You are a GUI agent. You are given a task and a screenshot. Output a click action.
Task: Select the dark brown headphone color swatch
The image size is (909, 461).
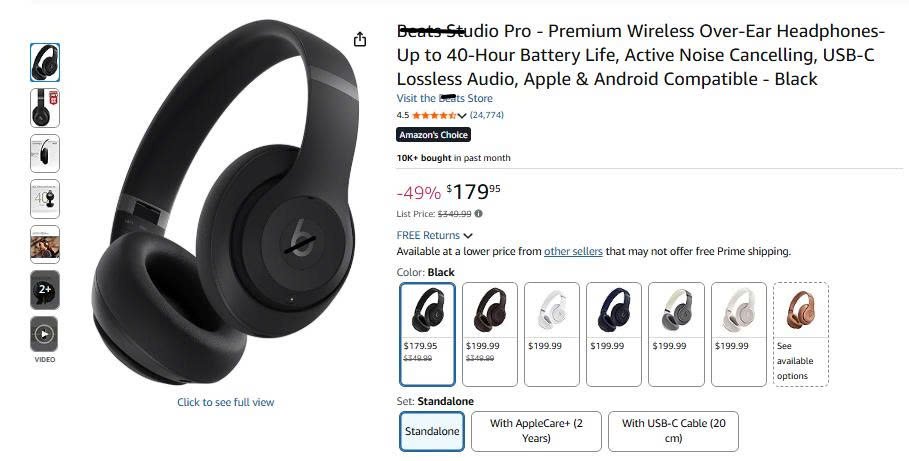[x=490, y=334]
